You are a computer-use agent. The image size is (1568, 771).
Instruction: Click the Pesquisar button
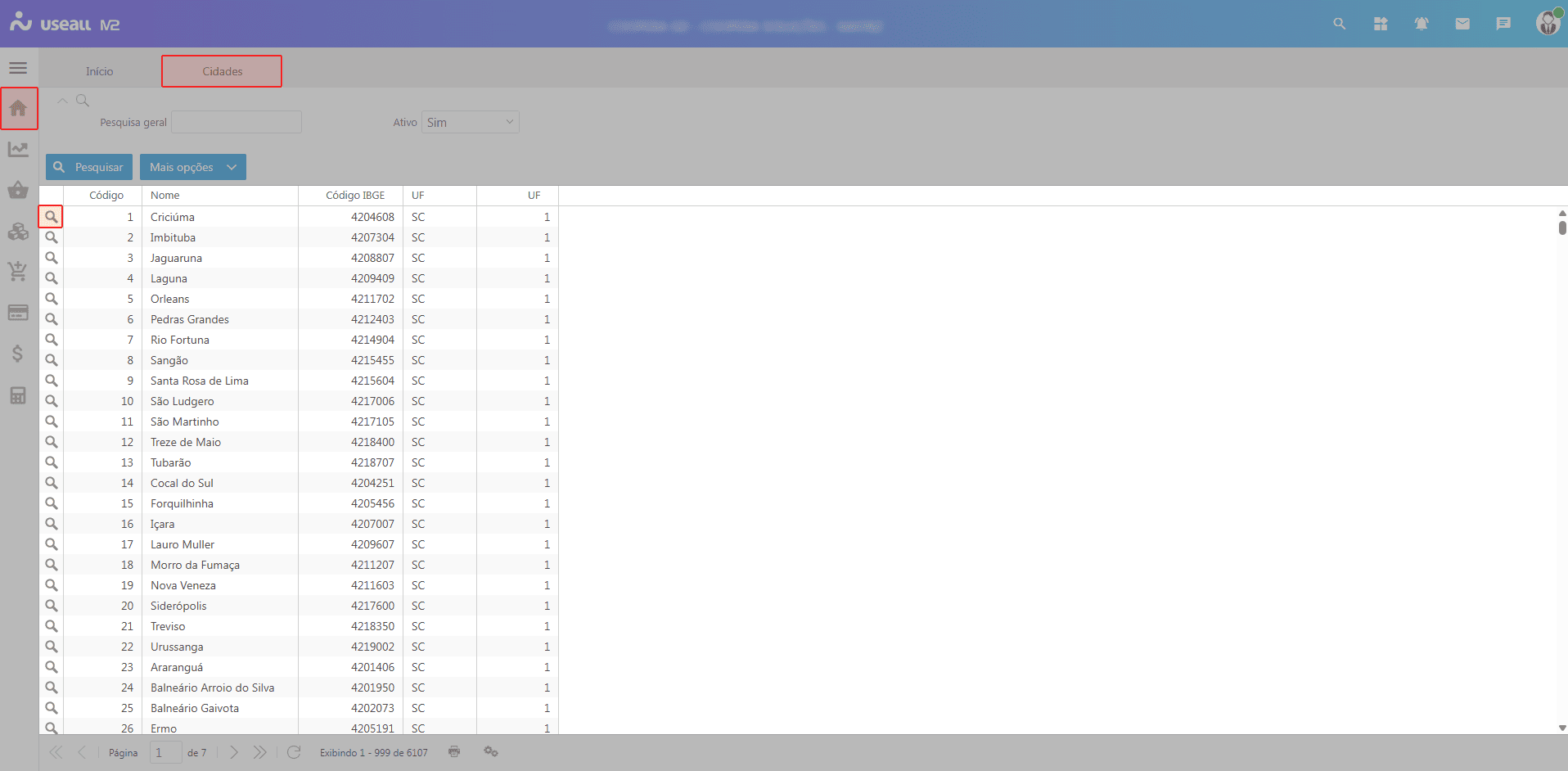[x=88, y=167]
